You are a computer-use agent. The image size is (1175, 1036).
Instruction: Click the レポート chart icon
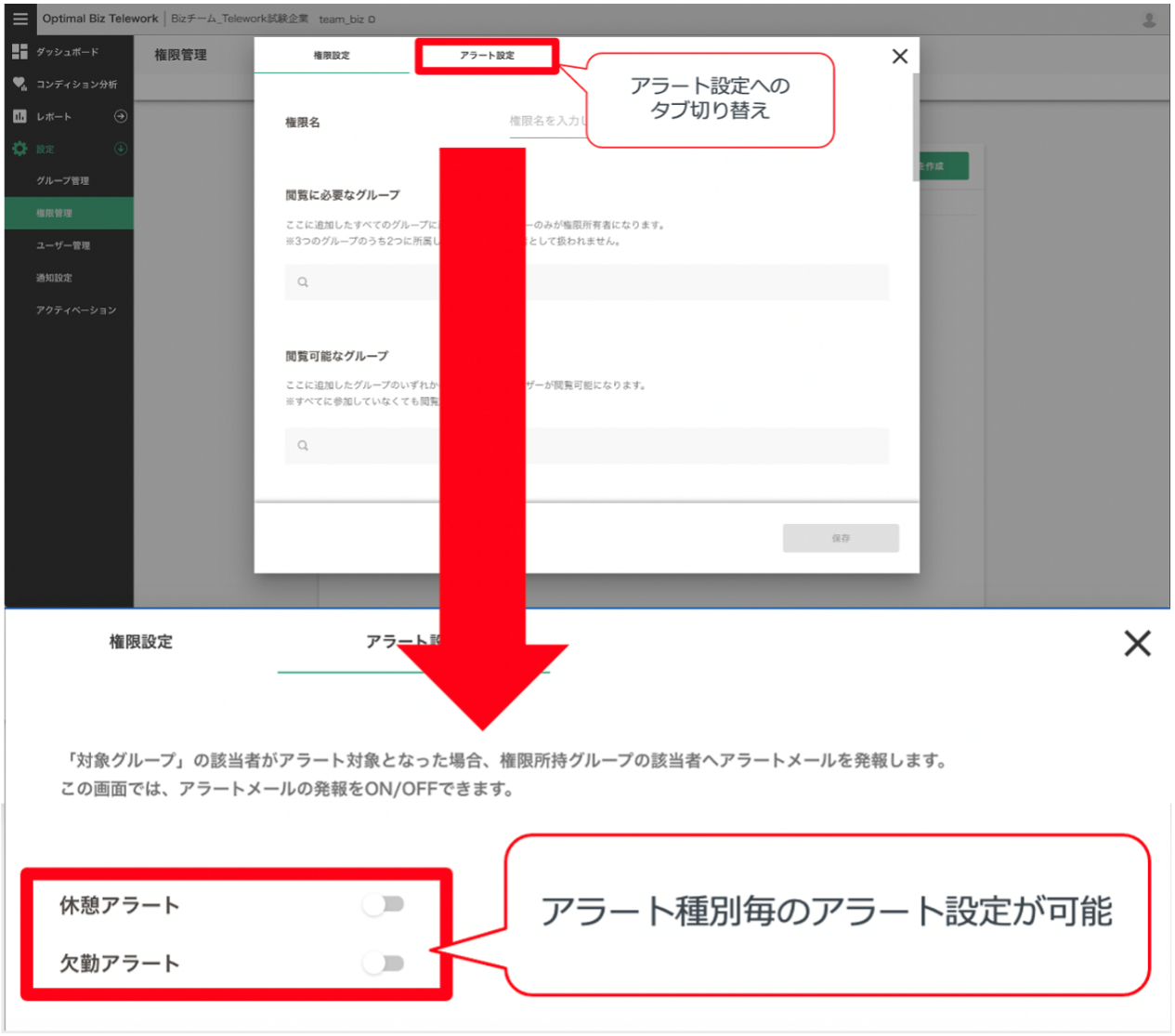pyautogui.click(x=20, y=116)
